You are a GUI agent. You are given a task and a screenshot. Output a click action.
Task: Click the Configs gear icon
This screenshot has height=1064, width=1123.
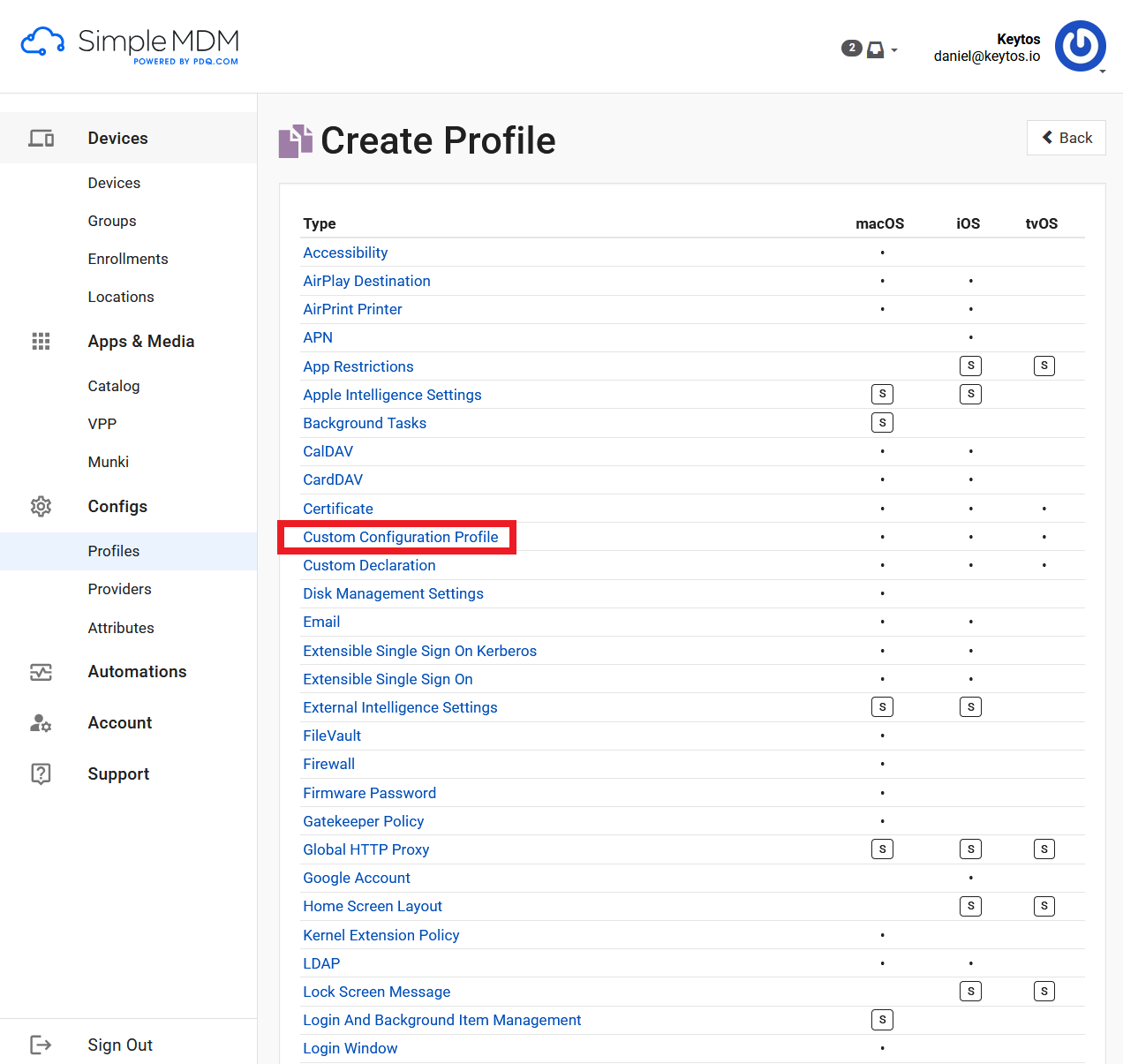(x=41, y=506)
